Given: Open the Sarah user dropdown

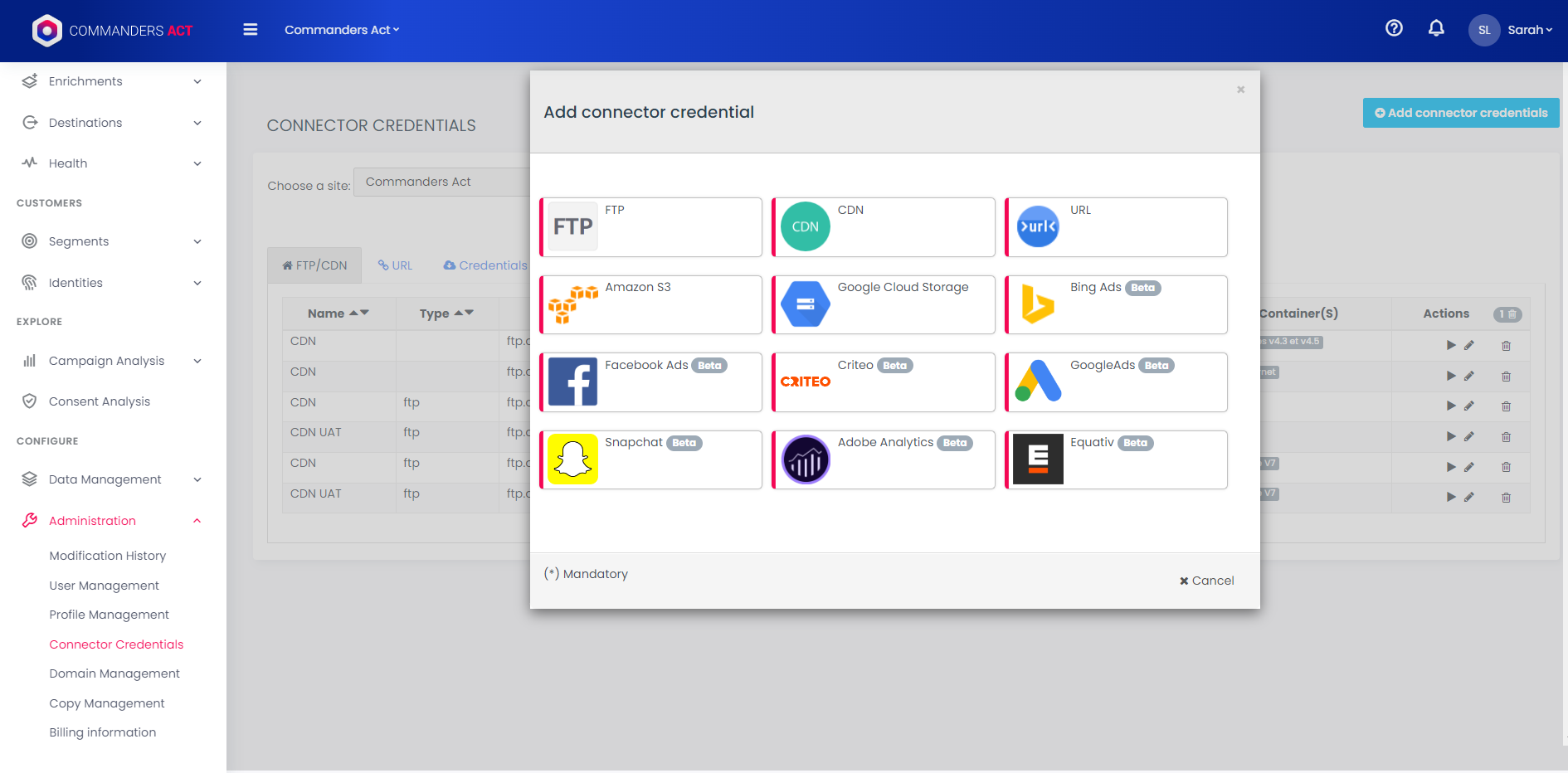Looking at the screenshot, I should [x=1529, y=30].
